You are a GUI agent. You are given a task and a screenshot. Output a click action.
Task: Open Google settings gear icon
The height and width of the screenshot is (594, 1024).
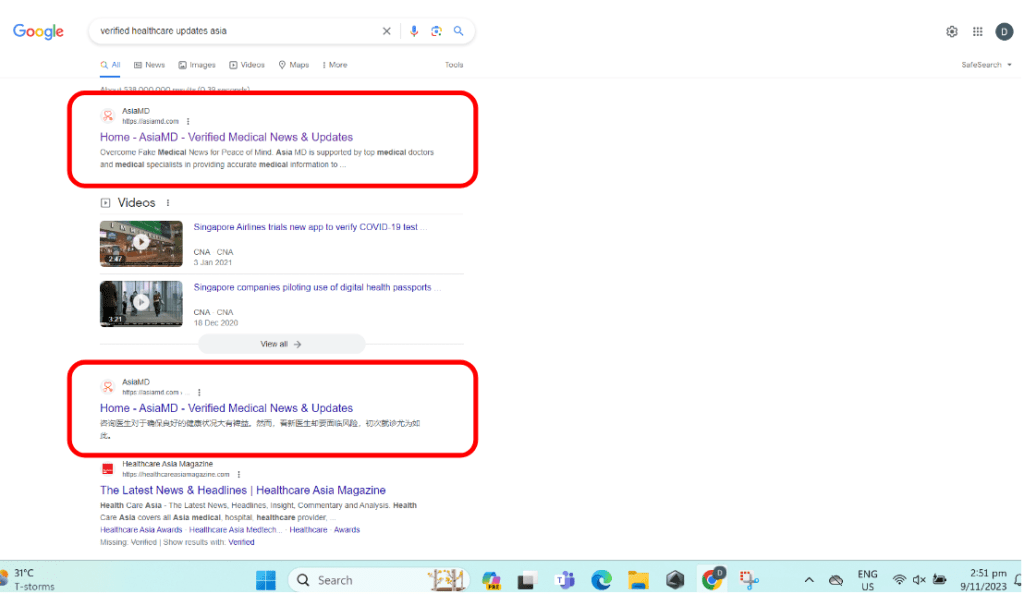tap(952, 32)
